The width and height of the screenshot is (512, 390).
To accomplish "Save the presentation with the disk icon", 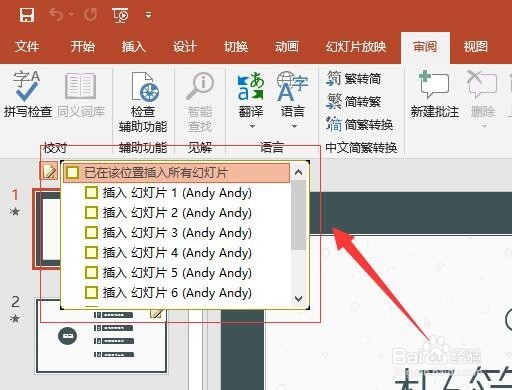I will point(27,15).
